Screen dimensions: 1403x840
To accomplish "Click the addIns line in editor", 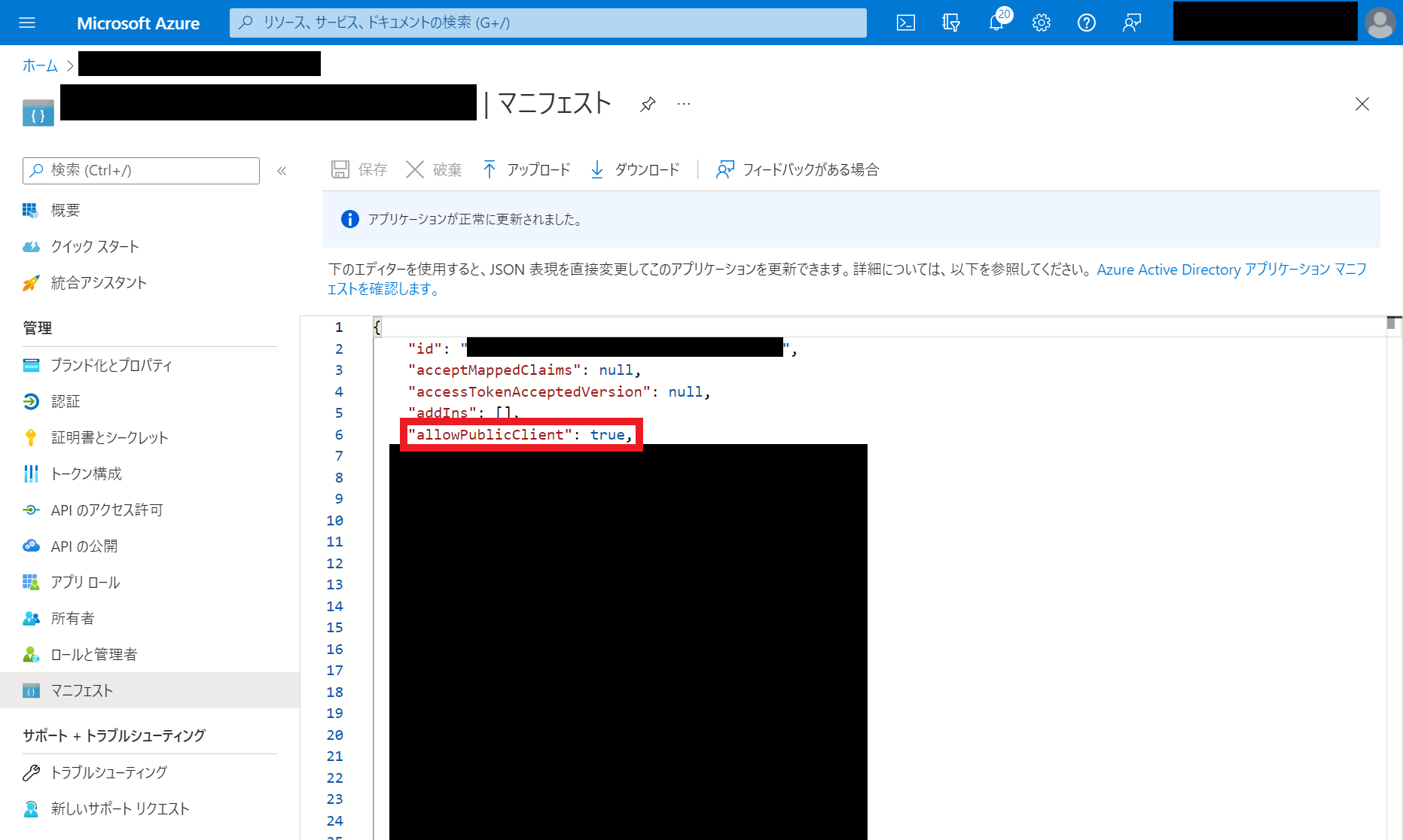I will tap(464, 412).
